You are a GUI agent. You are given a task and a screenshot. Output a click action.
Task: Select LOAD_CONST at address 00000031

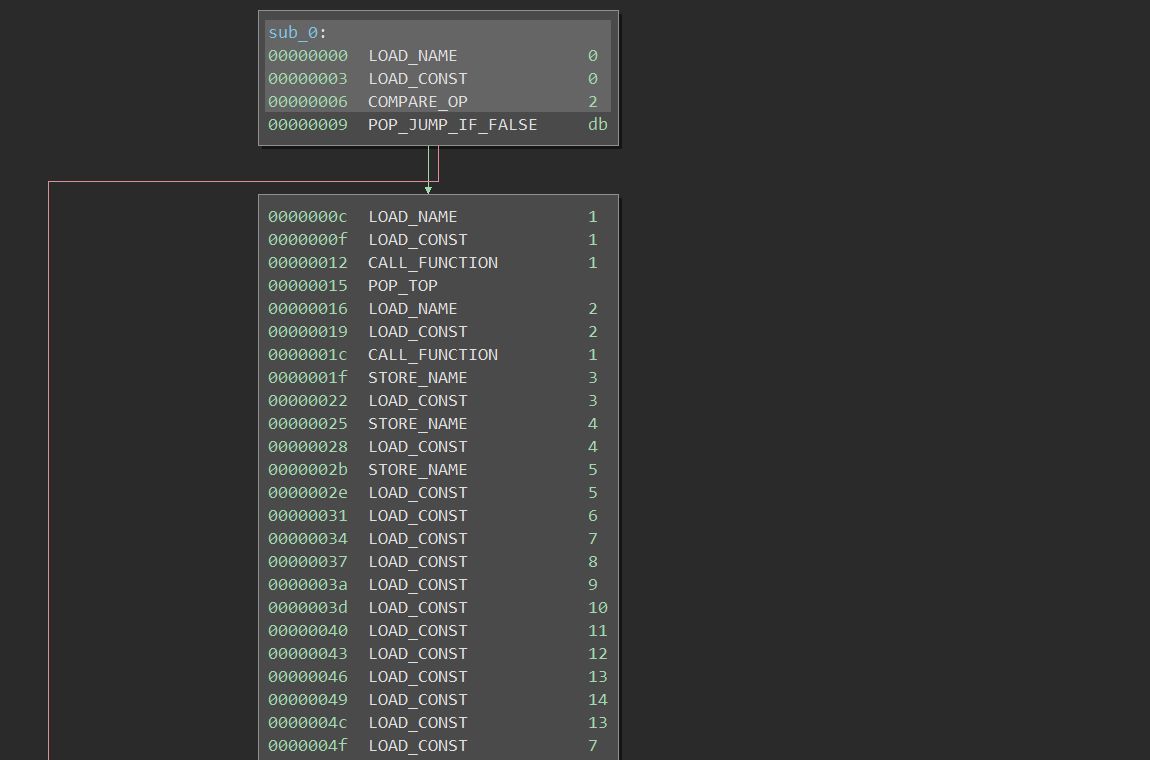click(x=417, y=516)
